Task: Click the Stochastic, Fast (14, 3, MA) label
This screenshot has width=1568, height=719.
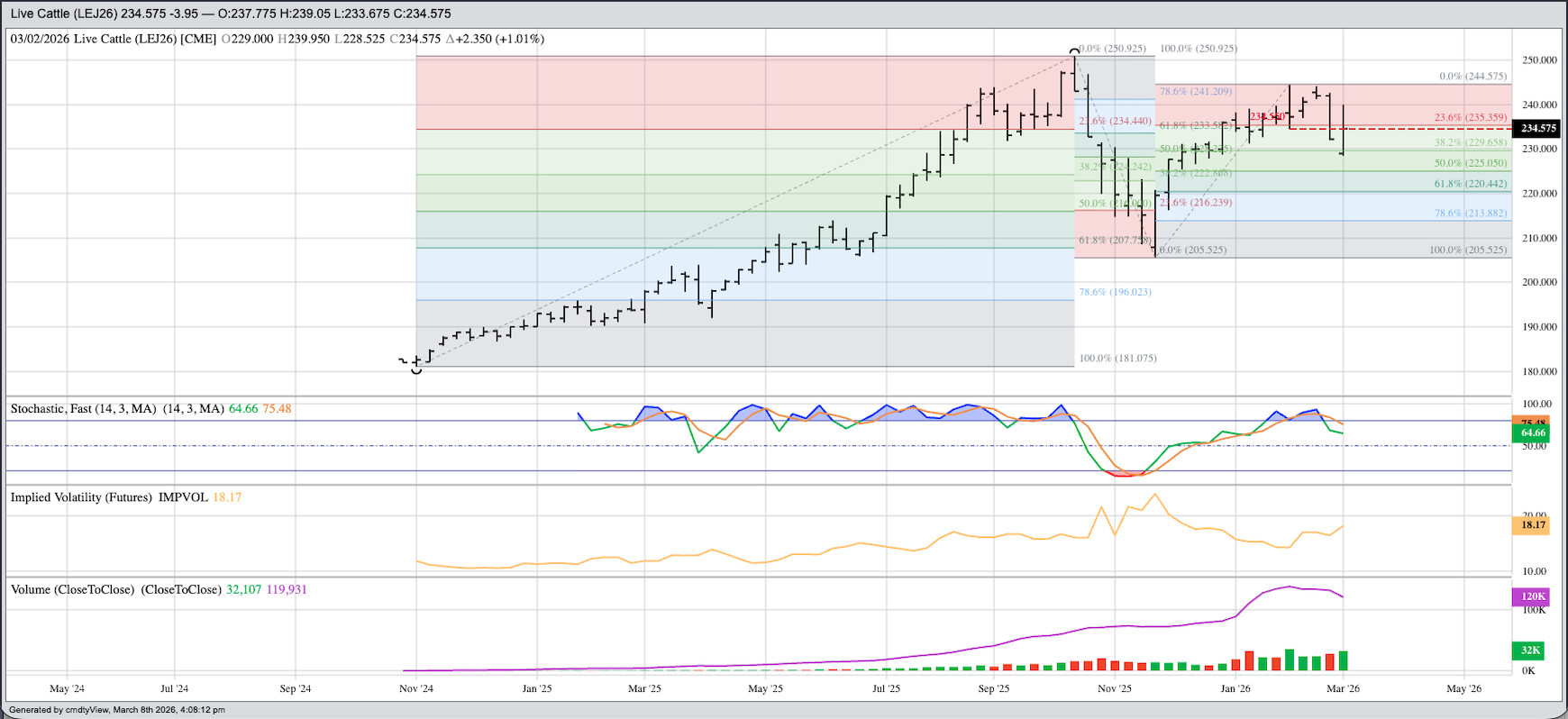Action: 83,409
